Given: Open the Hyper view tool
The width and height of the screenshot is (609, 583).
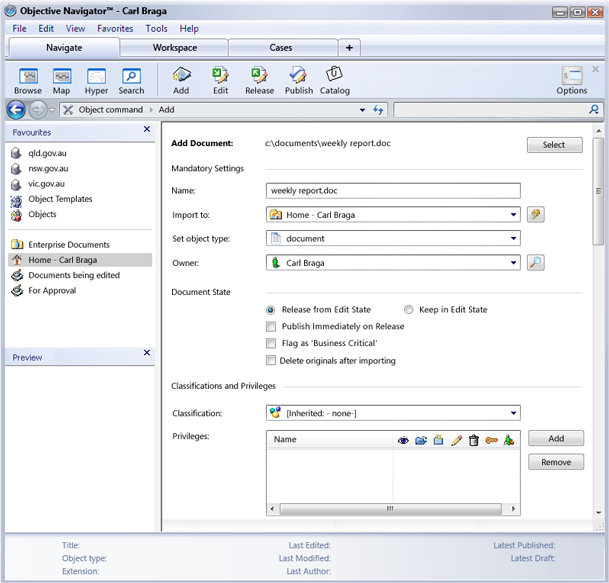Looking at the screenshot, I should [96, 81].
